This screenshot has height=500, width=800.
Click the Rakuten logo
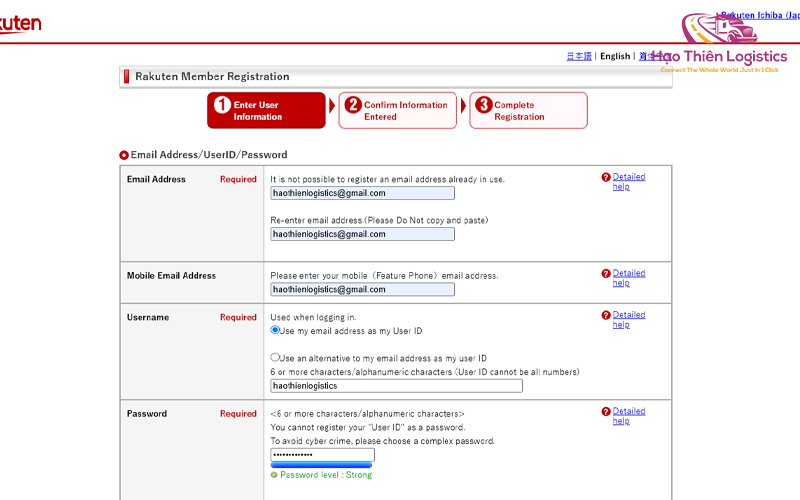tap(19, 24)
